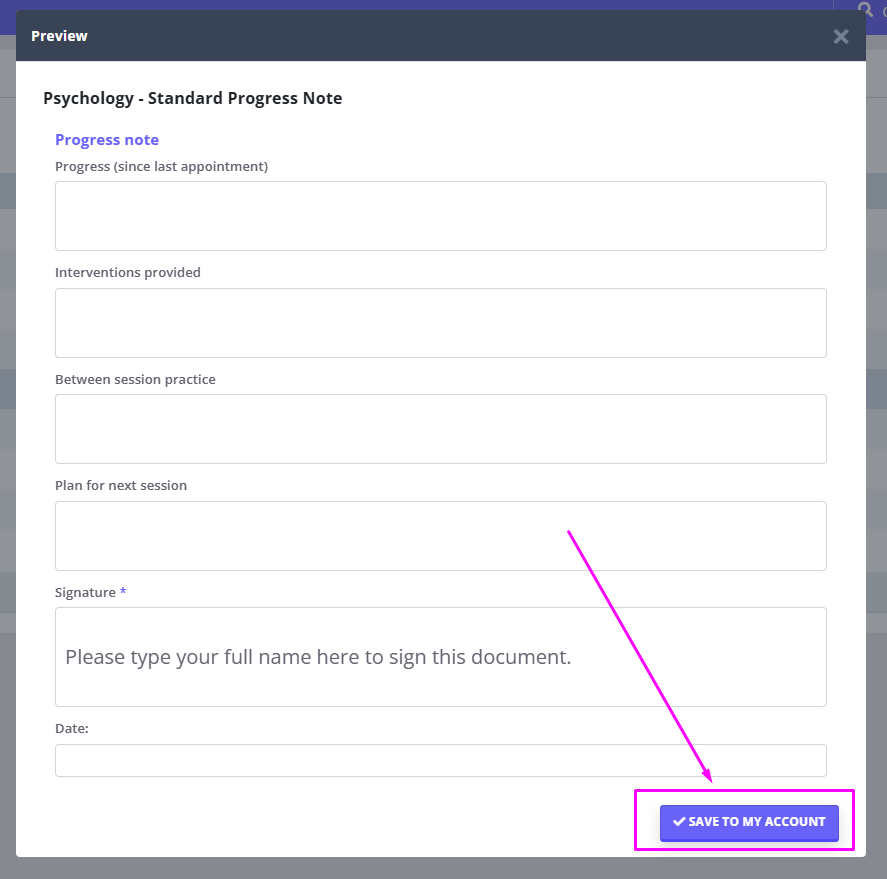
Task: Select the Between session practice field
Action: [440, 428]
